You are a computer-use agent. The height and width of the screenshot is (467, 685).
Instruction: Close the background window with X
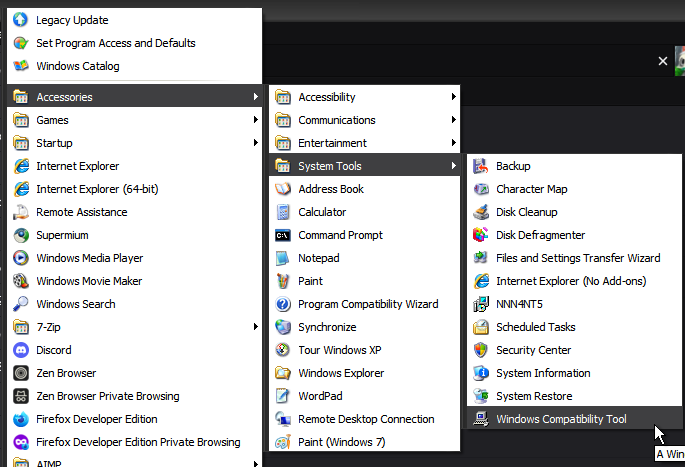pos(663,61)
